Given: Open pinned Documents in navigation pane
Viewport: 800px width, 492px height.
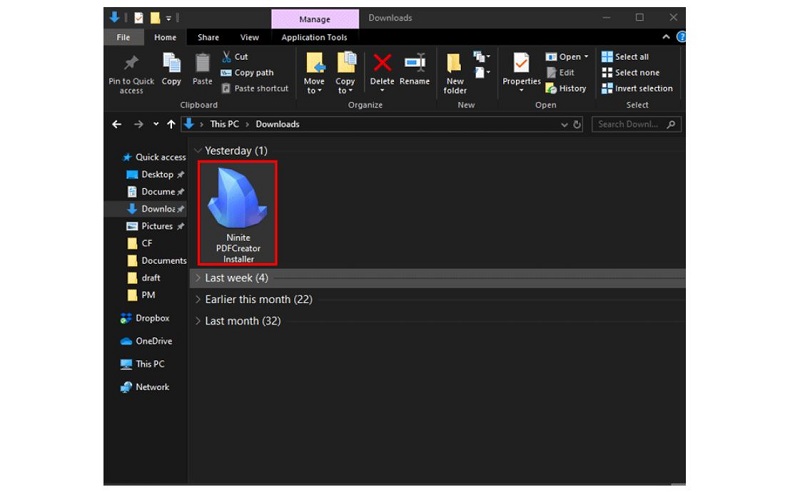Looking at the screenshot, I should 155,192.
